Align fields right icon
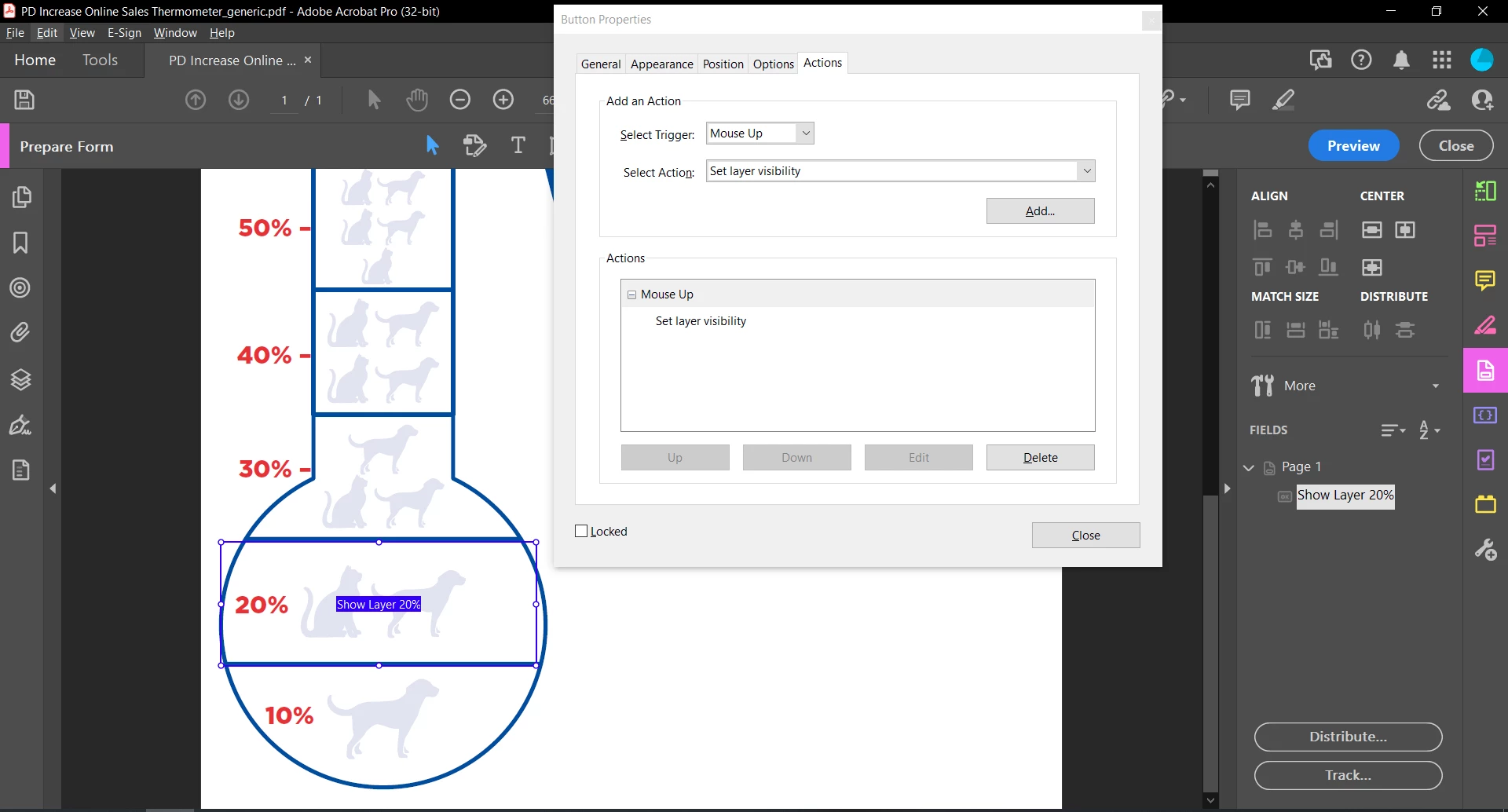 [1329, 230]
